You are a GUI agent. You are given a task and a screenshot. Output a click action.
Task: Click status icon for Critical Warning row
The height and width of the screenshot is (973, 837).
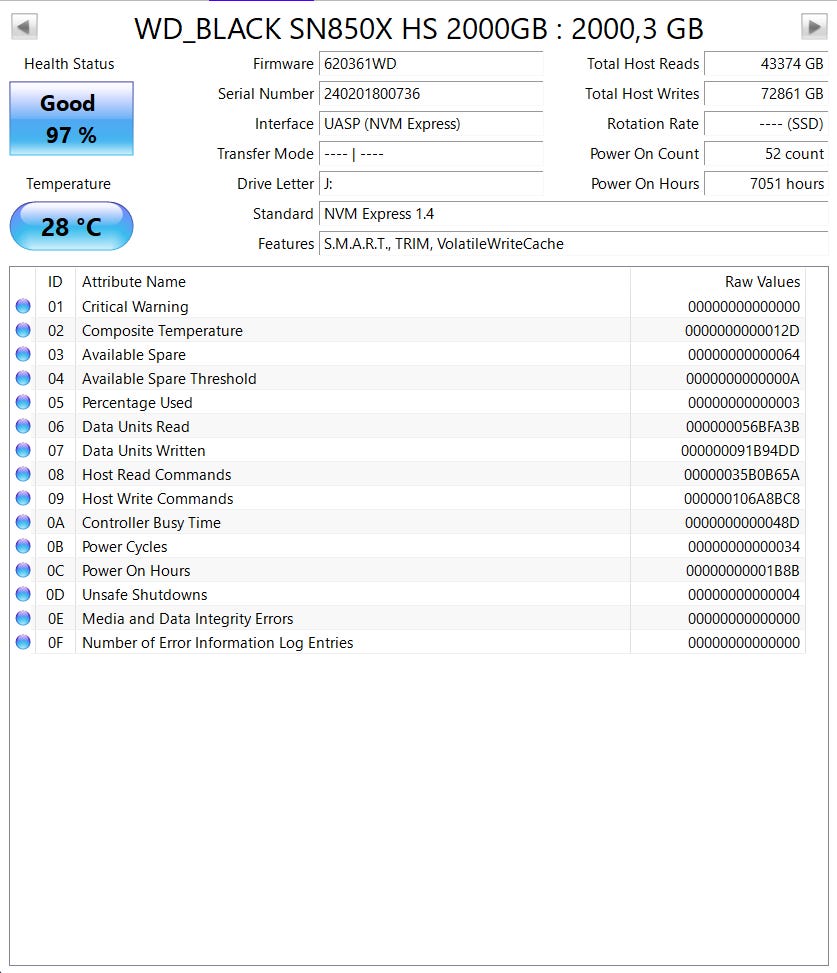click(x=23, y=306)
